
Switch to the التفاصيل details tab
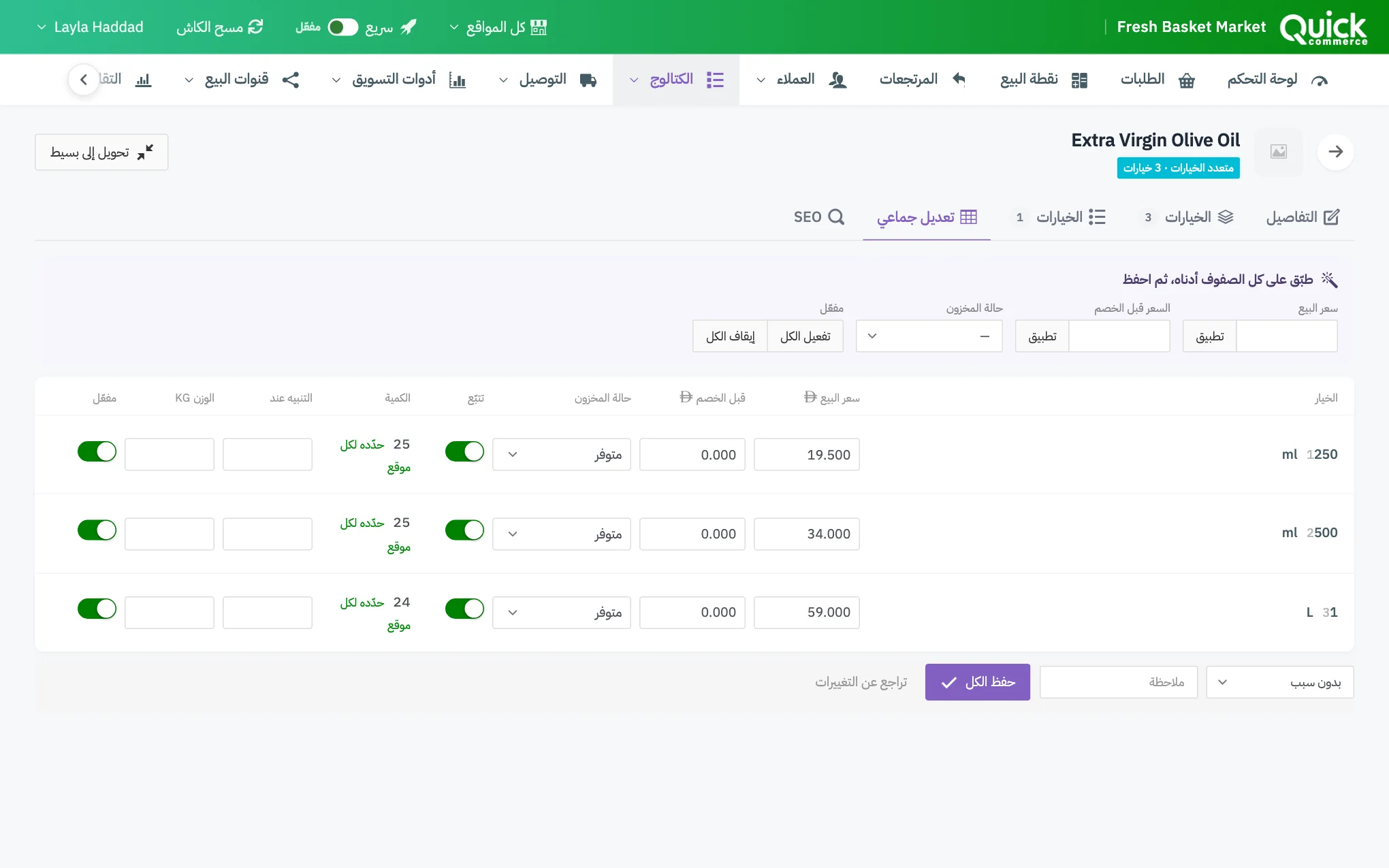(1303, 217)
